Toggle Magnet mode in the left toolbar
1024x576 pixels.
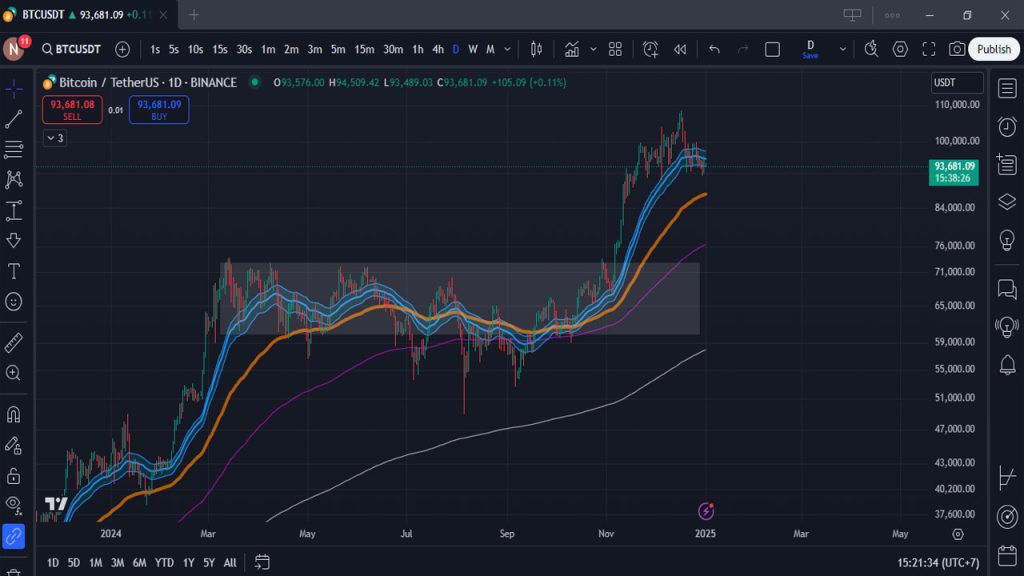tap(13, 414)
